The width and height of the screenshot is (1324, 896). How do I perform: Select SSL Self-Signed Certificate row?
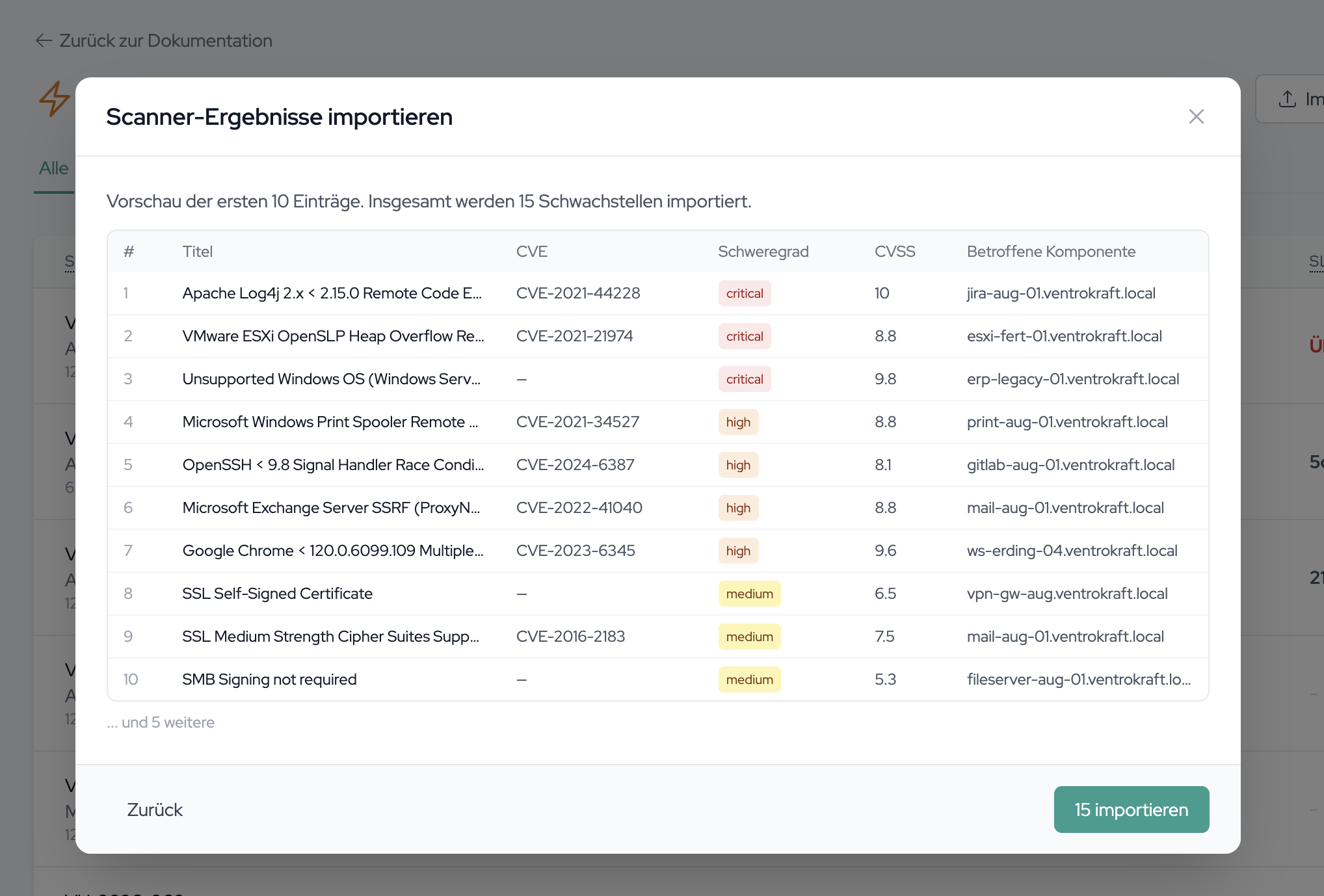point(658,594)
